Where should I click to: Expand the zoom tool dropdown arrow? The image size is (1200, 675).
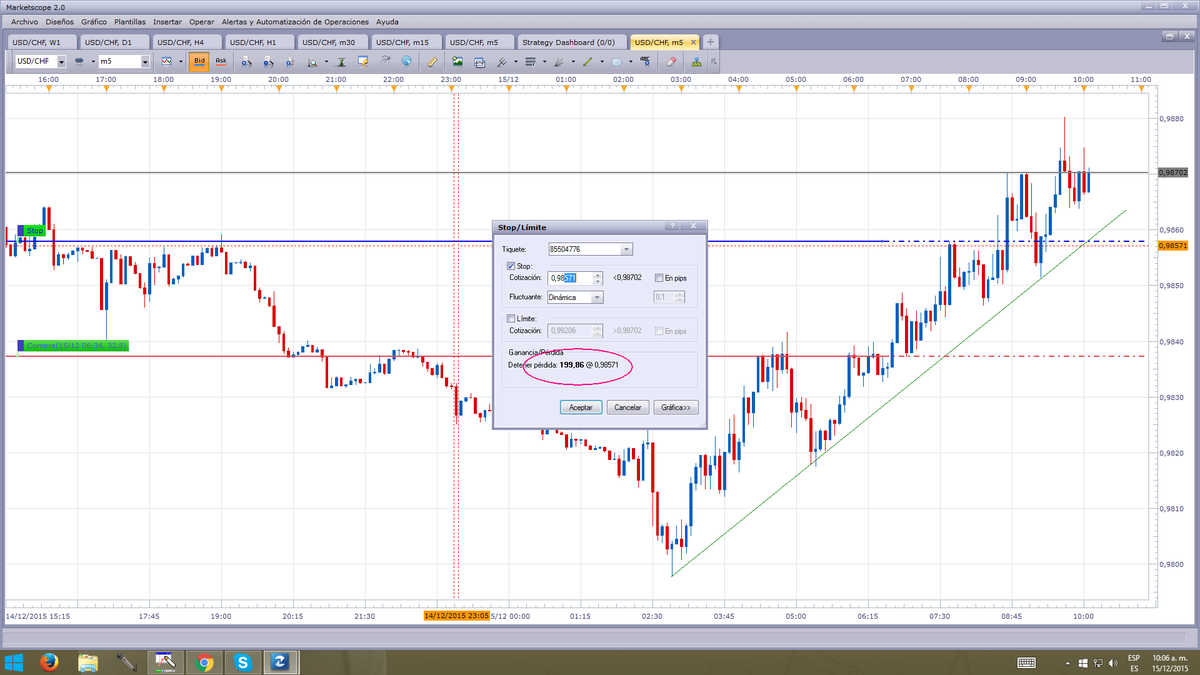(x=327, y=61)
